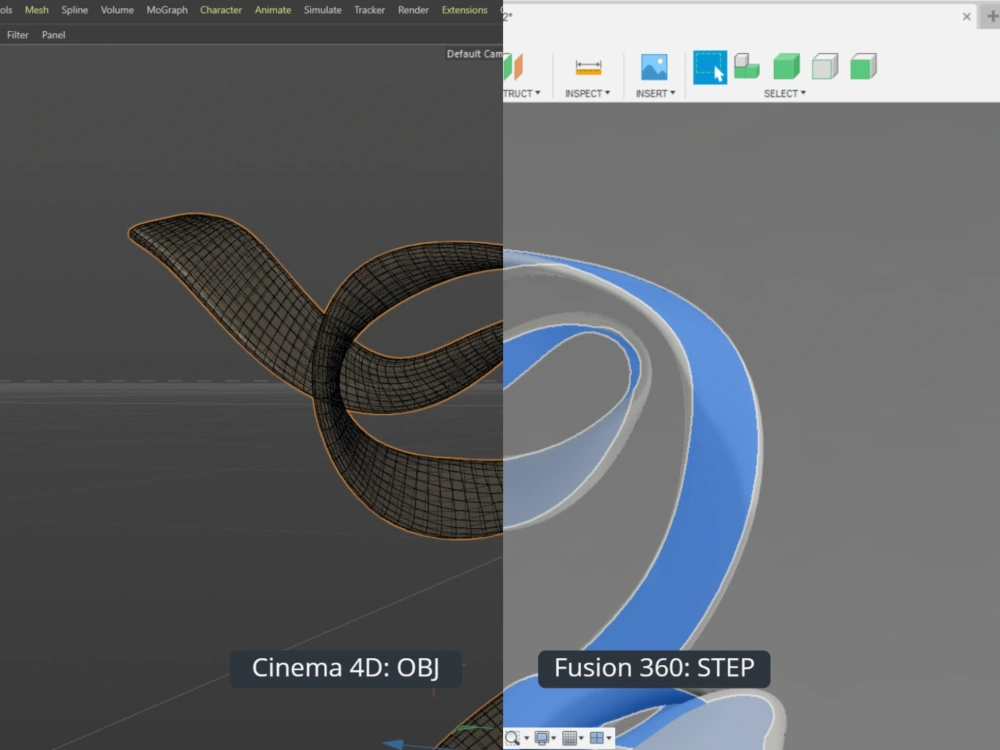
Task: Click the Render menu item
Action: pos(413,9)
